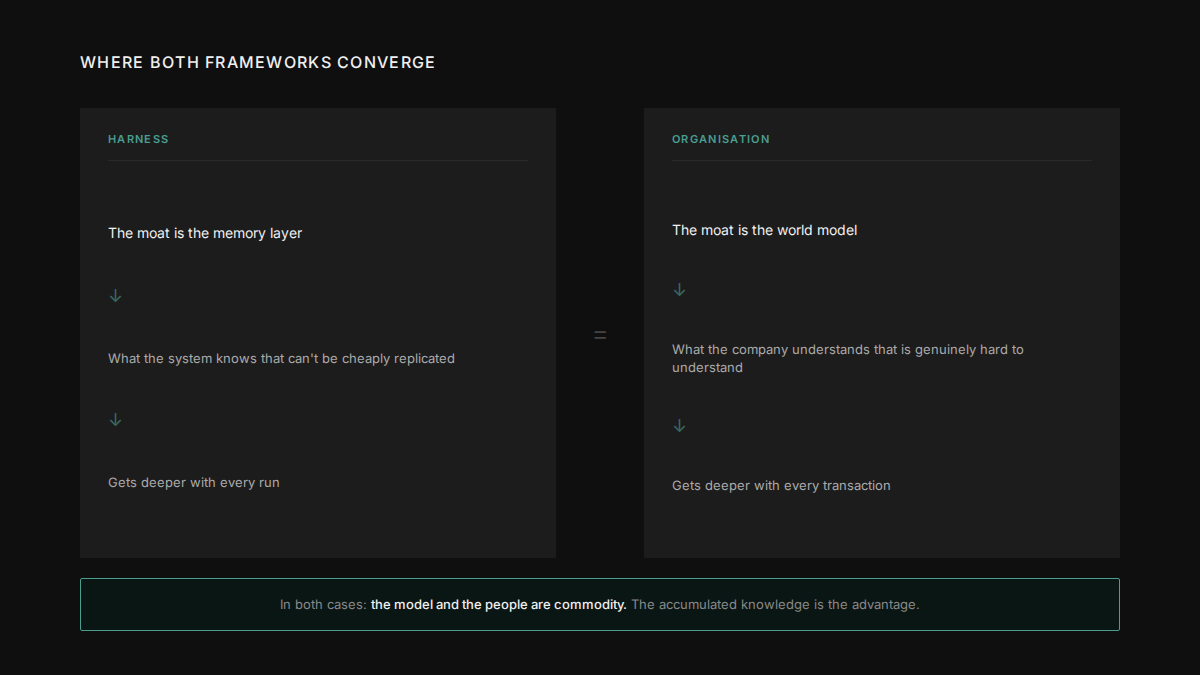This screenshot has height=675, width=1200.
Task: Select the HARNESS panel header
Action: coord(138,139)
